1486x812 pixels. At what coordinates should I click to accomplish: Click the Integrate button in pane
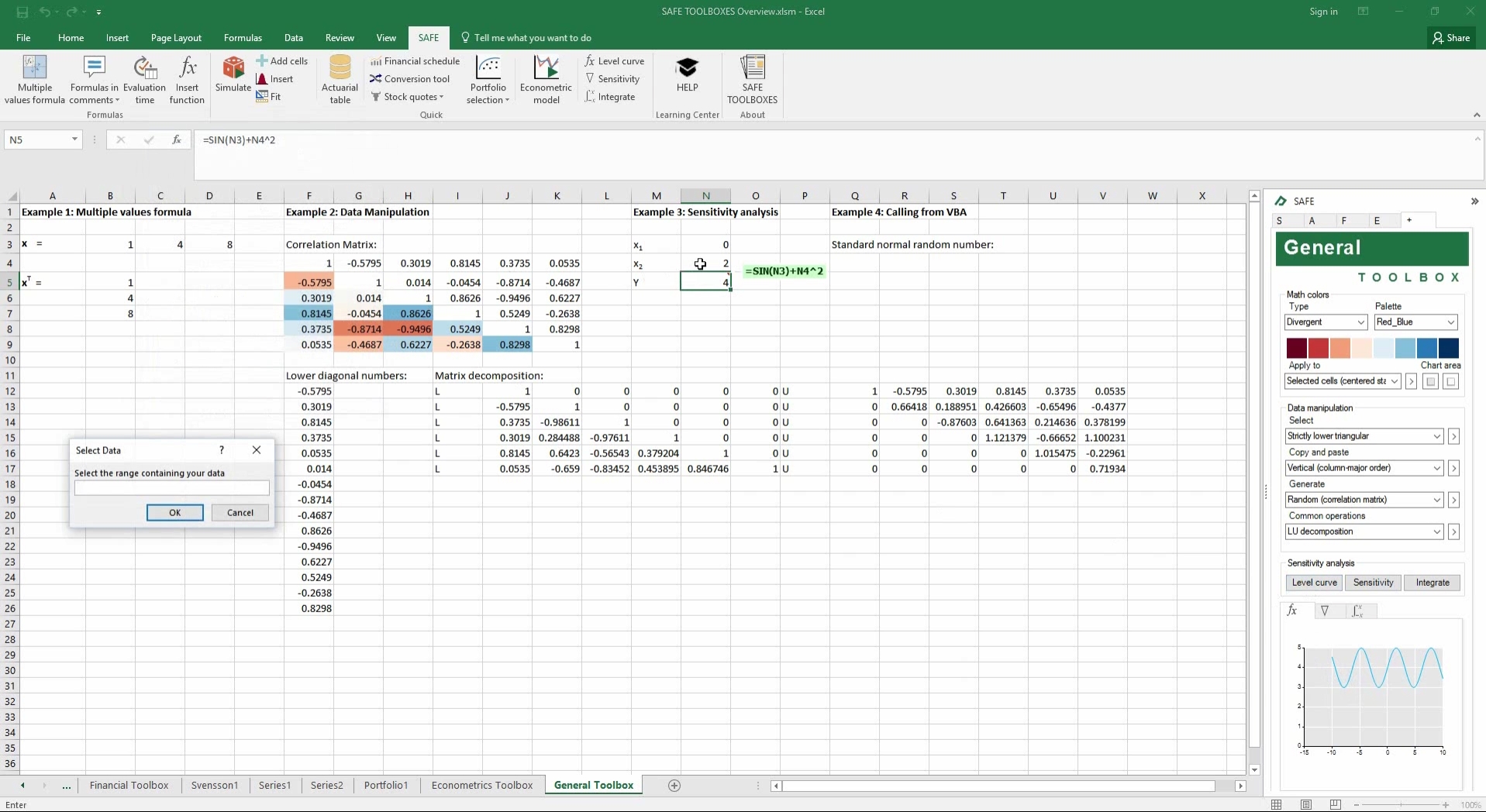click(x=1433, y=583)
